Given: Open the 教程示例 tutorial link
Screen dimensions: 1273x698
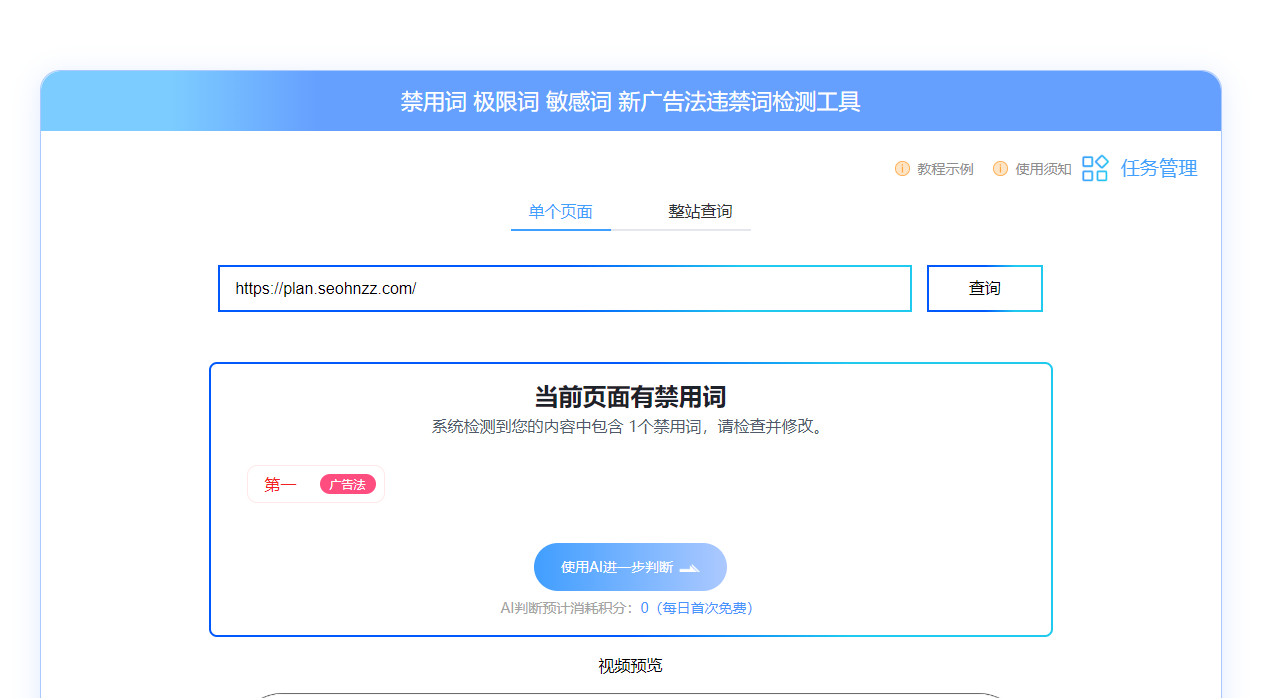Looking at the screenshot, I should [943, 168].
